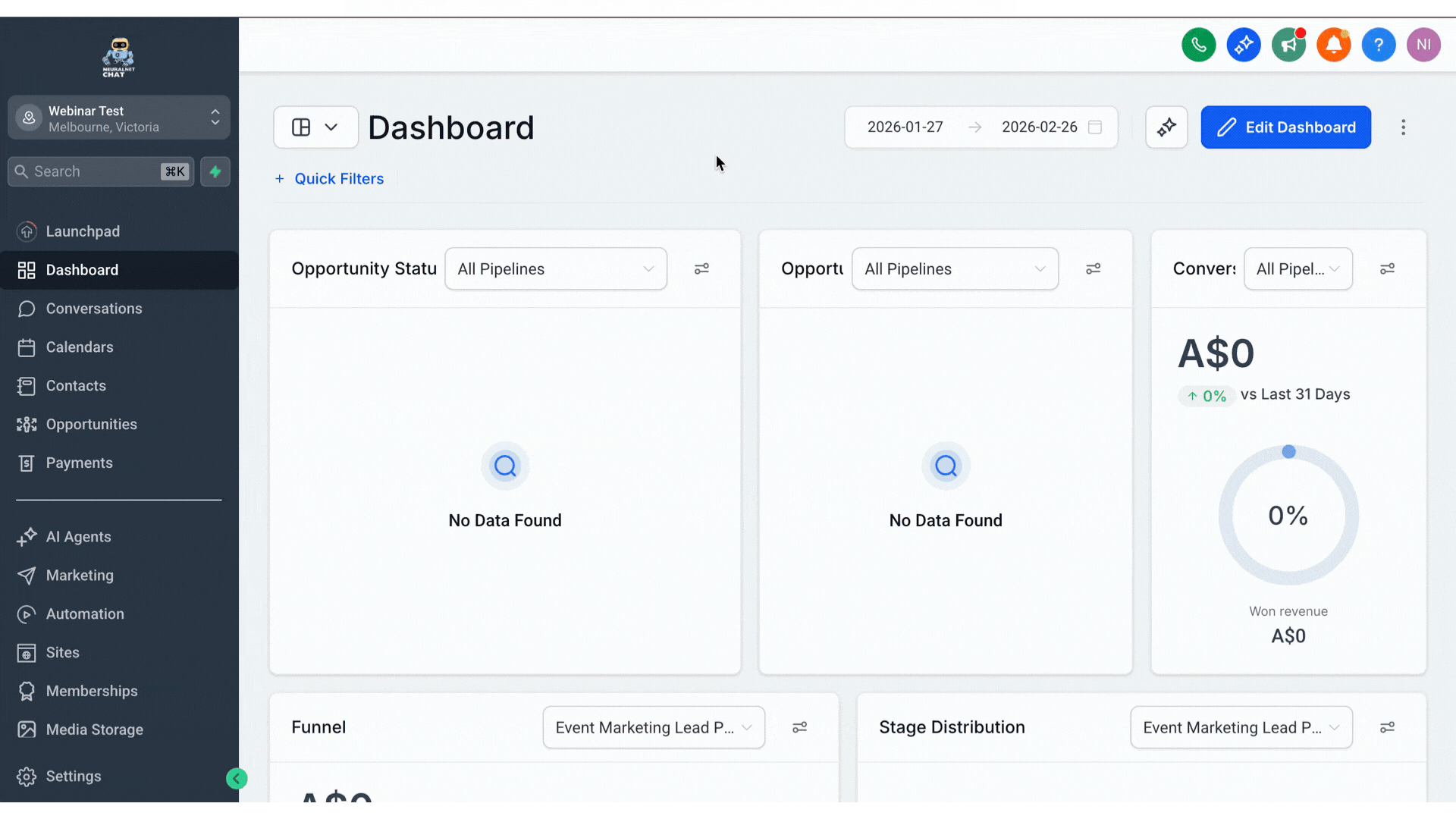Expand the dashboard layout switcher dropdown
Viewport: 1456px width, 819px height.
315,127
